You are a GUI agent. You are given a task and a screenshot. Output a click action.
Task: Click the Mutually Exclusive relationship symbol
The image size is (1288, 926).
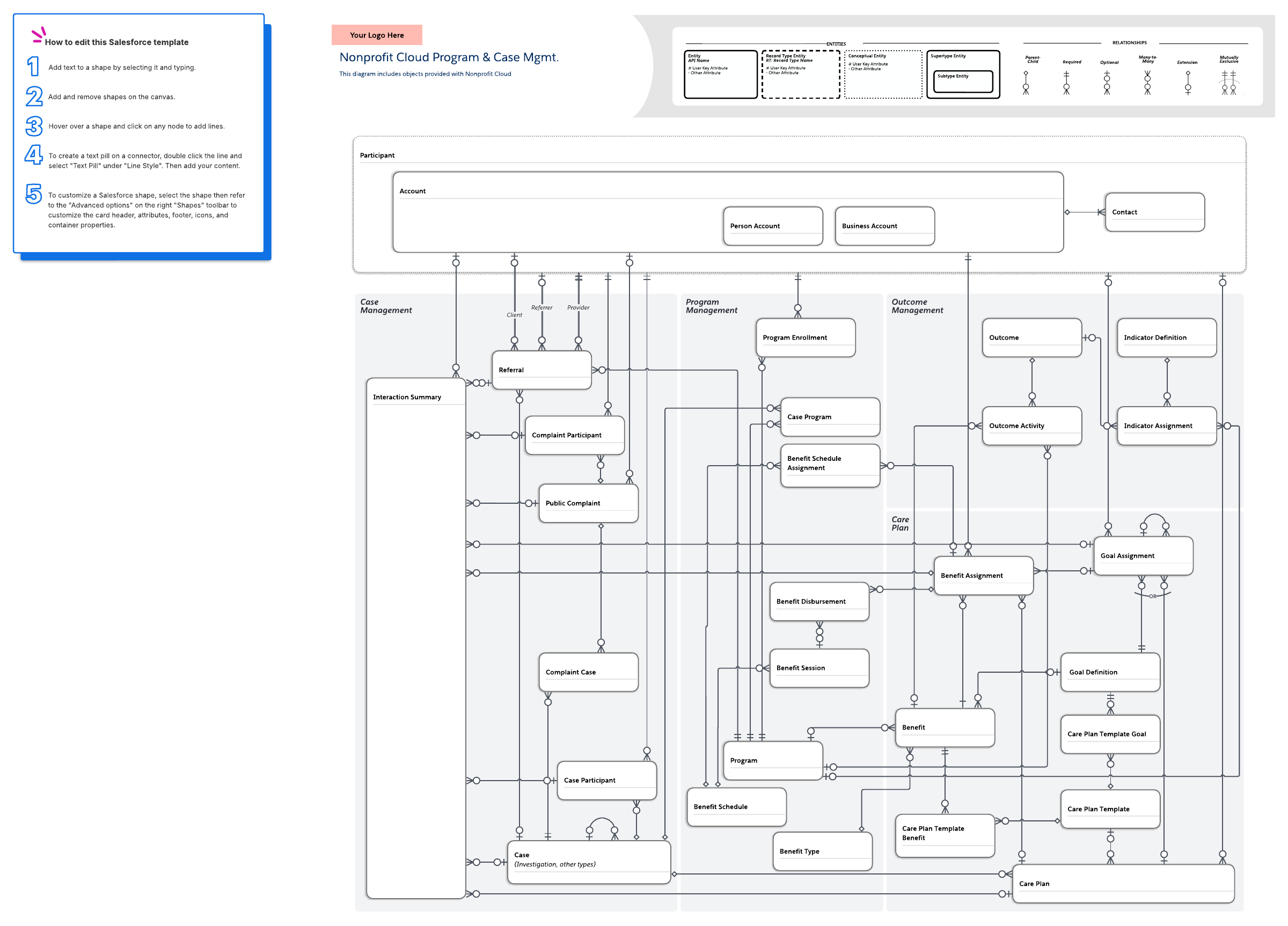[x=1229, y=82]
